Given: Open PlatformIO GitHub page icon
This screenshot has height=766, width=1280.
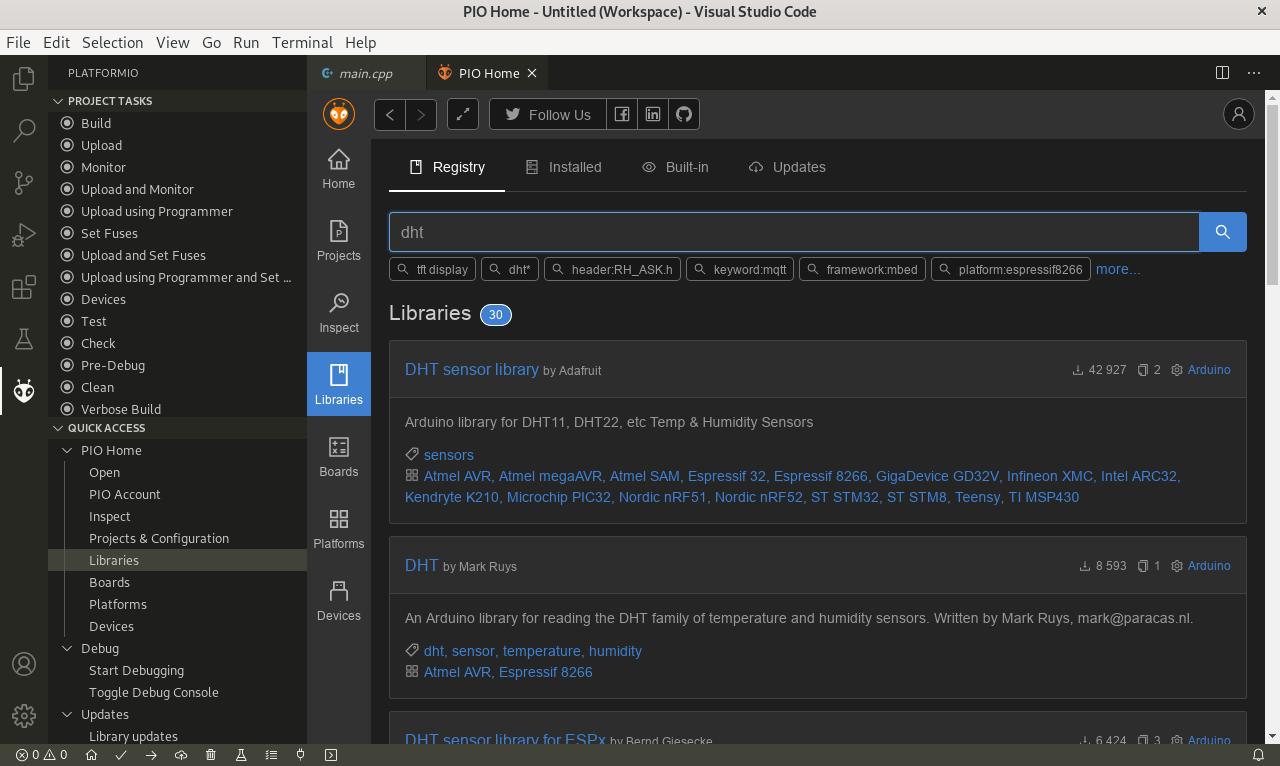Looking at the screenshot, I should coord(684,114).
